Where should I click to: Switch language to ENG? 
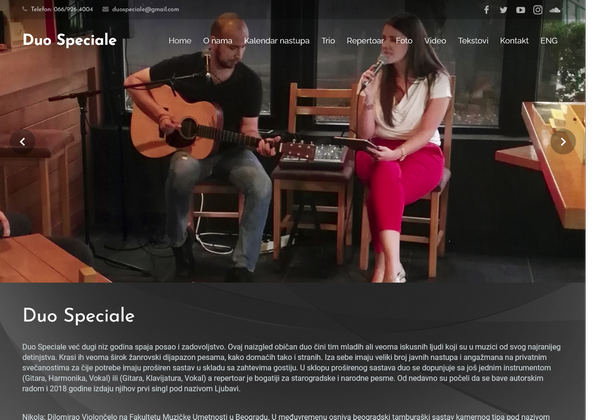[549, 41]
